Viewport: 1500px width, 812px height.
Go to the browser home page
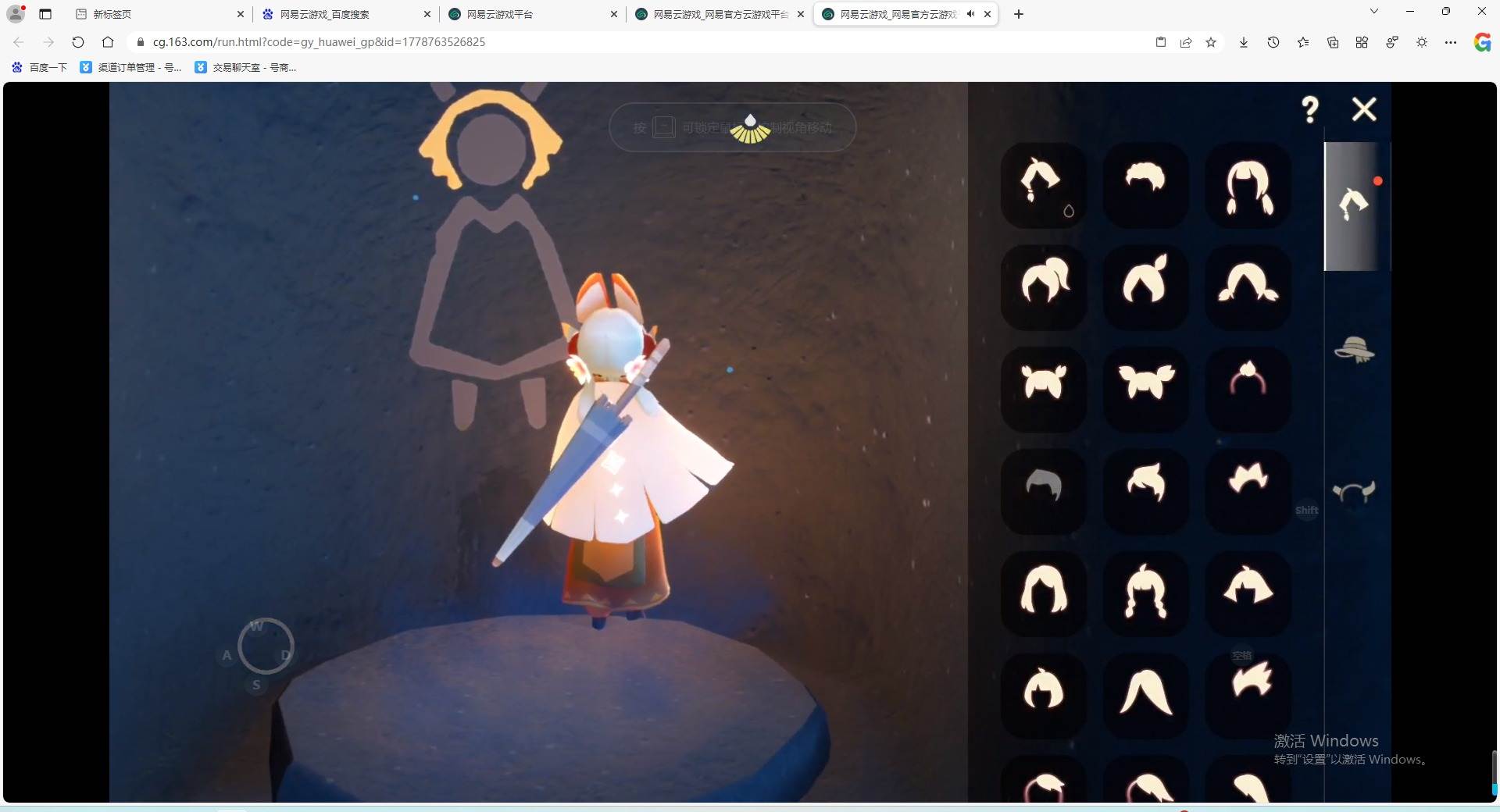pos(108,42)
